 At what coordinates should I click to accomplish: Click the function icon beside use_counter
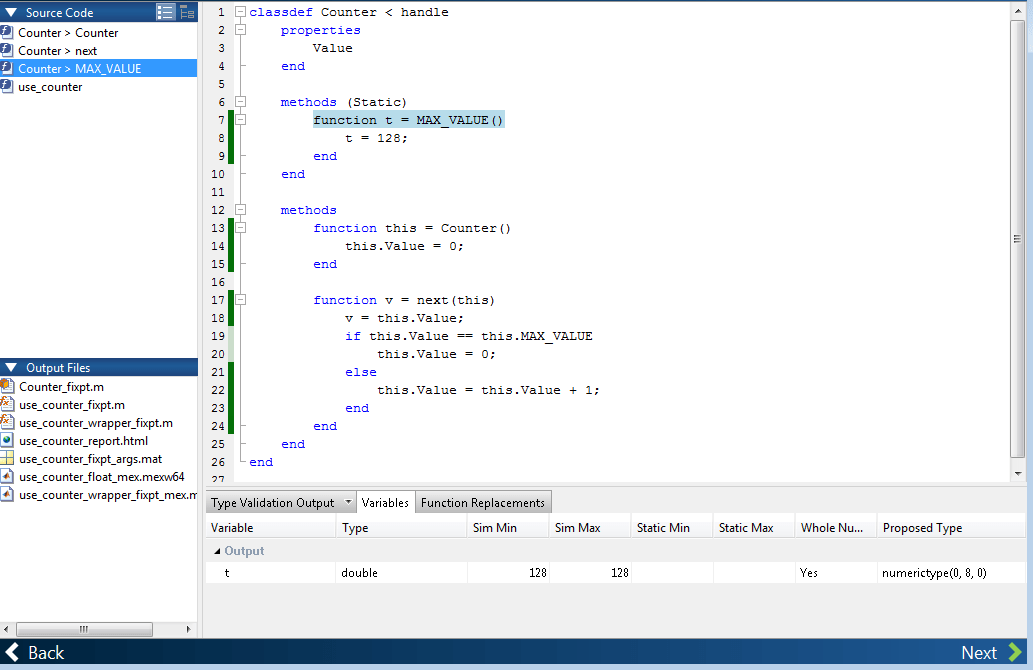tap(7, 87)
